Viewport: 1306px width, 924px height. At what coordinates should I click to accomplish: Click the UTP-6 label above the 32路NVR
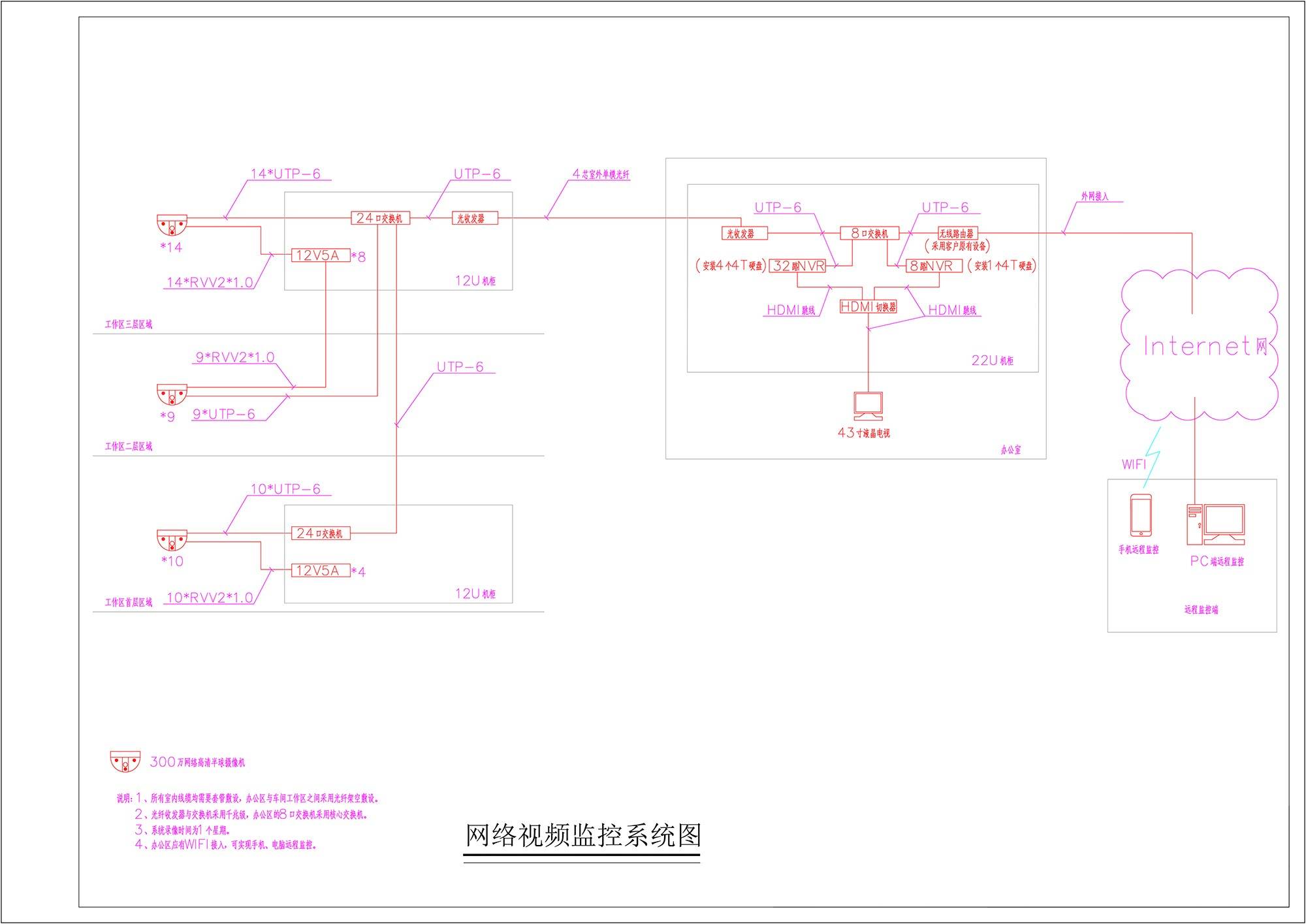(778, 208)
